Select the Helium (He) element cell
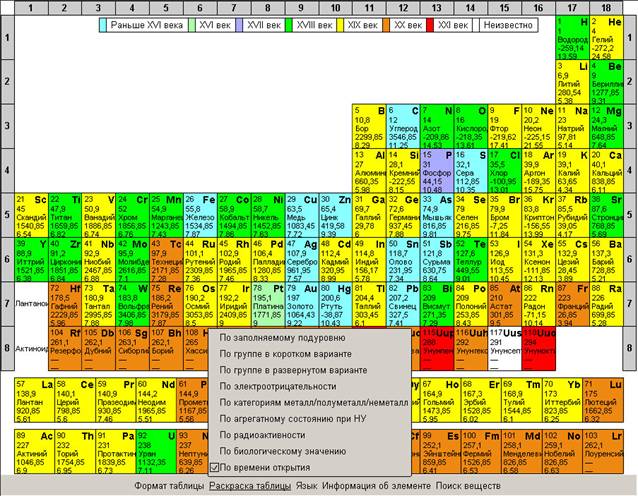This screenshot has height=496, width=638. tap(606, 37)
